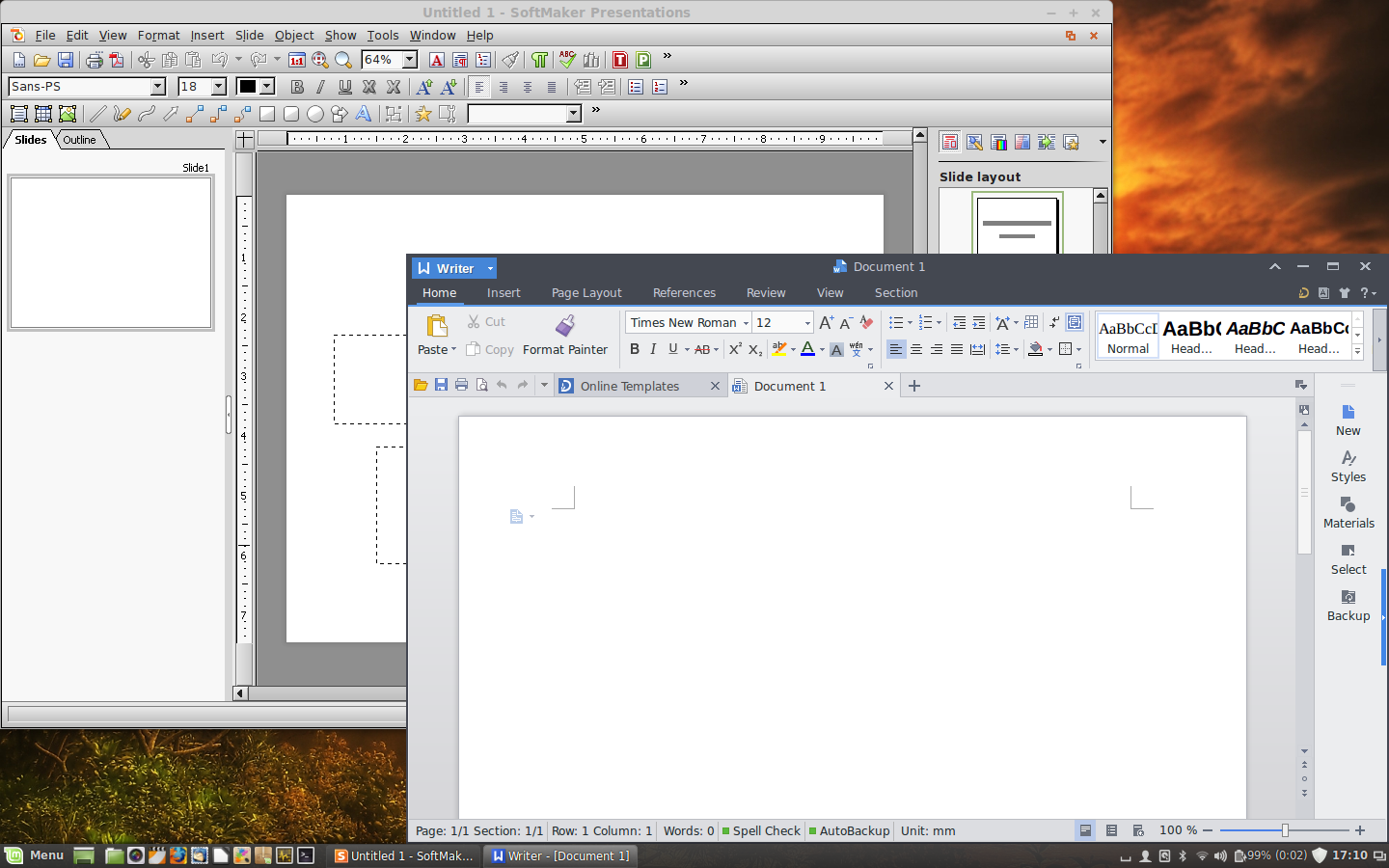Toggle justify alignment in Writer ribbon

point(957,349)
